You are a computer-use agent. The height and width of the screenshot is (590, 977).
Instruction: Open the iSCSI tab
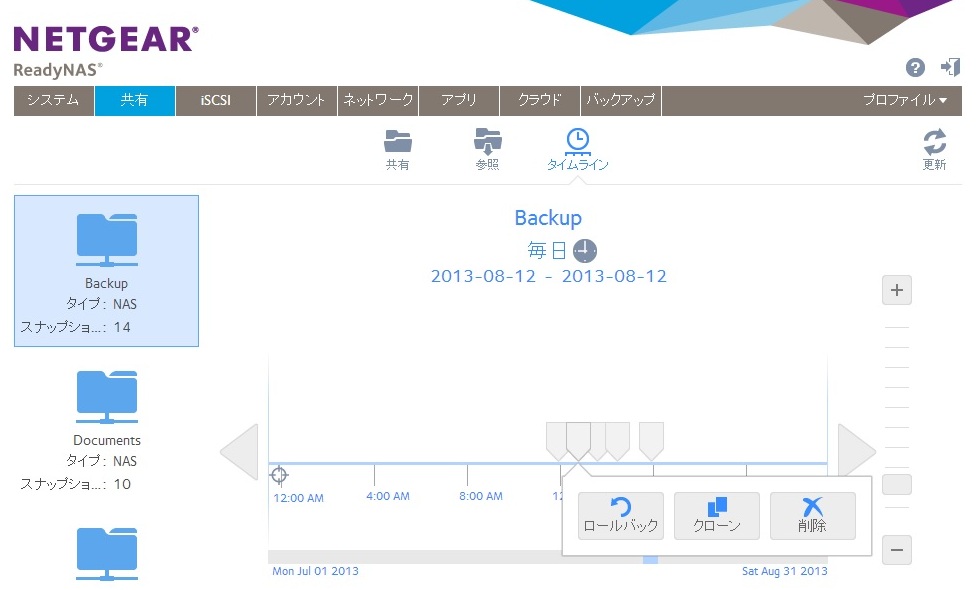[x=216, y=100]
